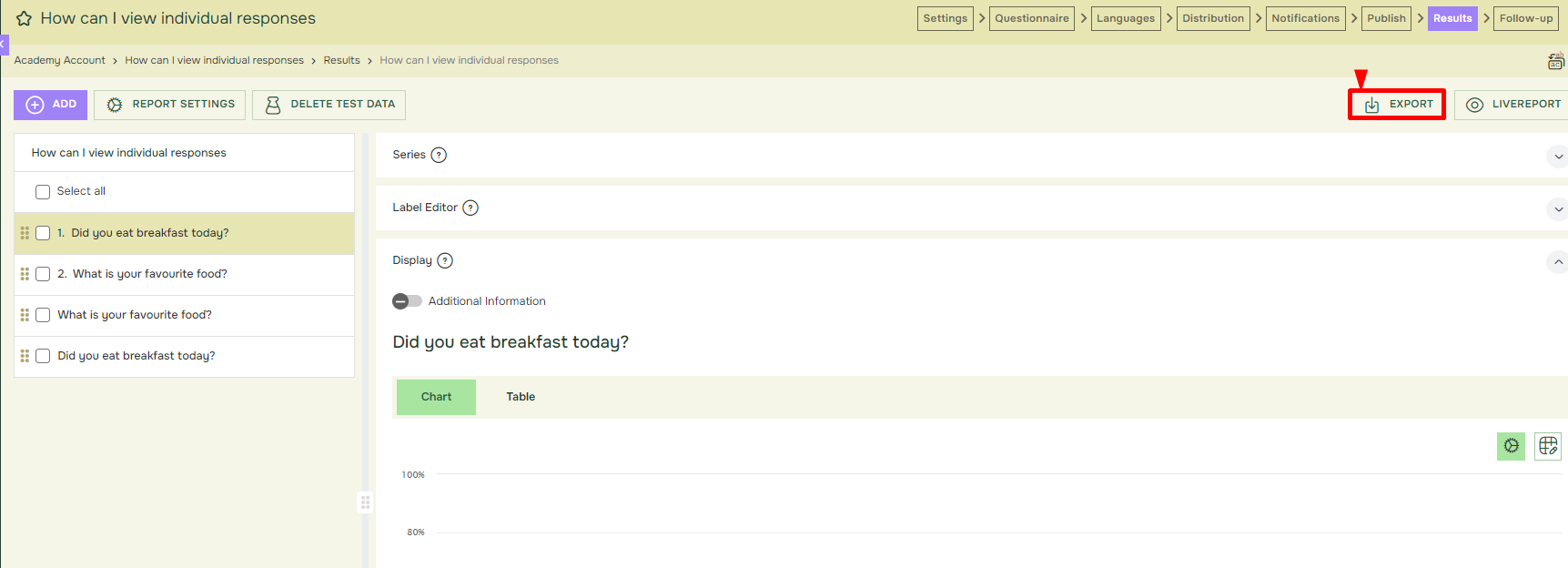Click the purple ADD plus button

pos(51,105)
